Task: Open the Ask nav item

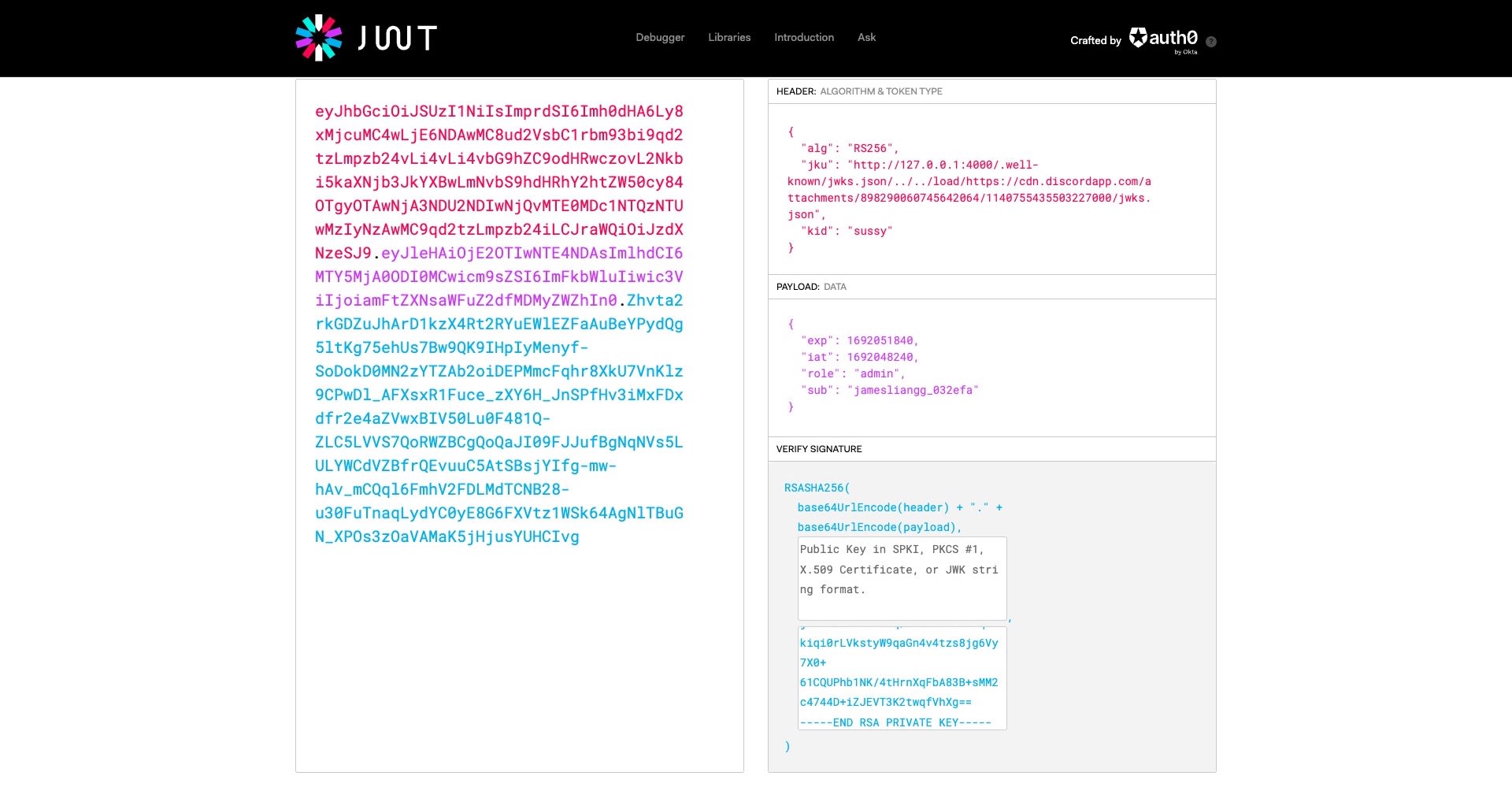Action: tap(866, 37)
